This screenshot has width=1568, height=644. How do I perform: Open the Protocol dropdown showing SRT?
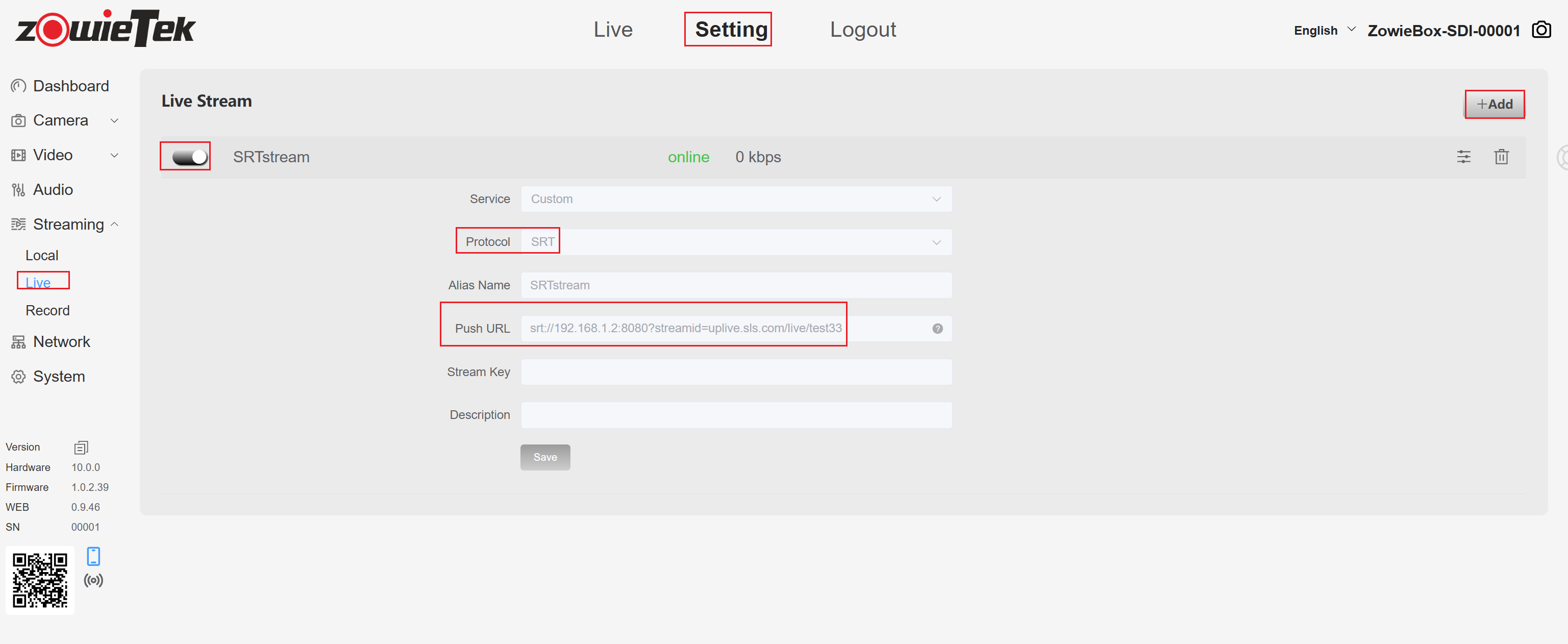[x=736, y=242]
